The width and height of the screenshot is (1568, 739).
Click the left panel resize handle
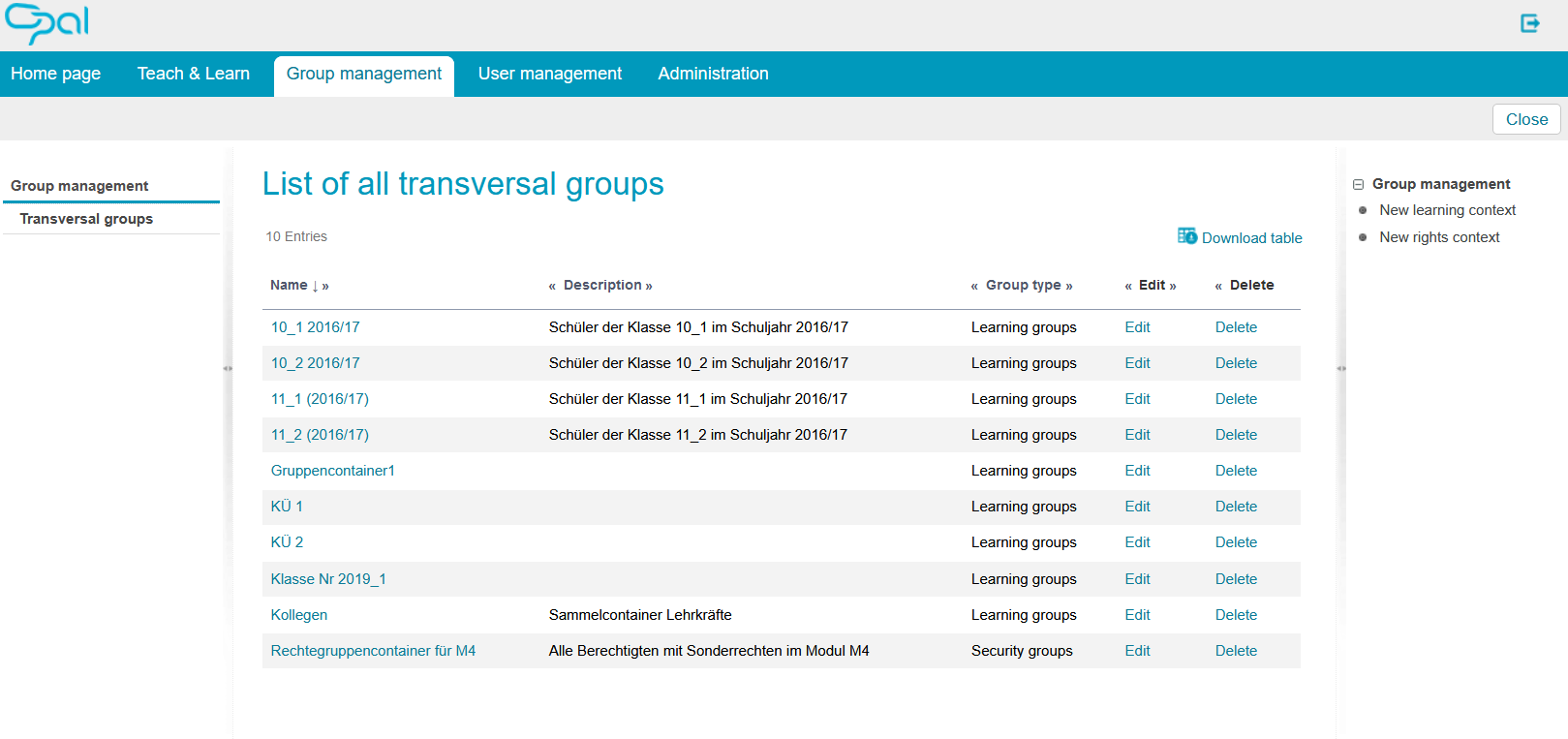[x=228, y=368]
